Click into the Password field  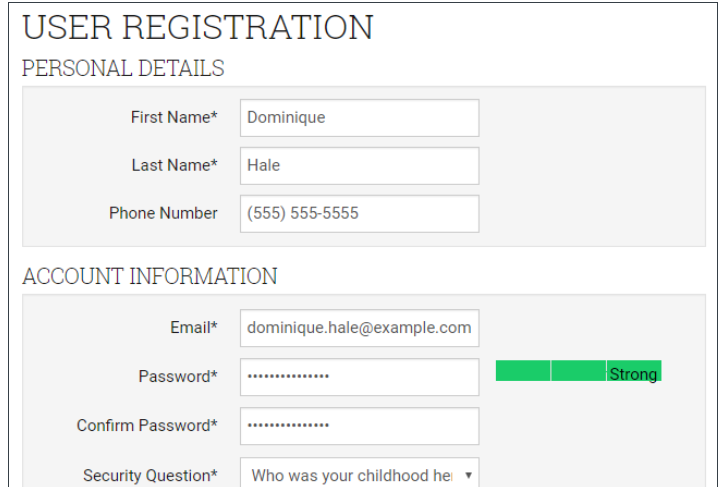click(359, 377)
